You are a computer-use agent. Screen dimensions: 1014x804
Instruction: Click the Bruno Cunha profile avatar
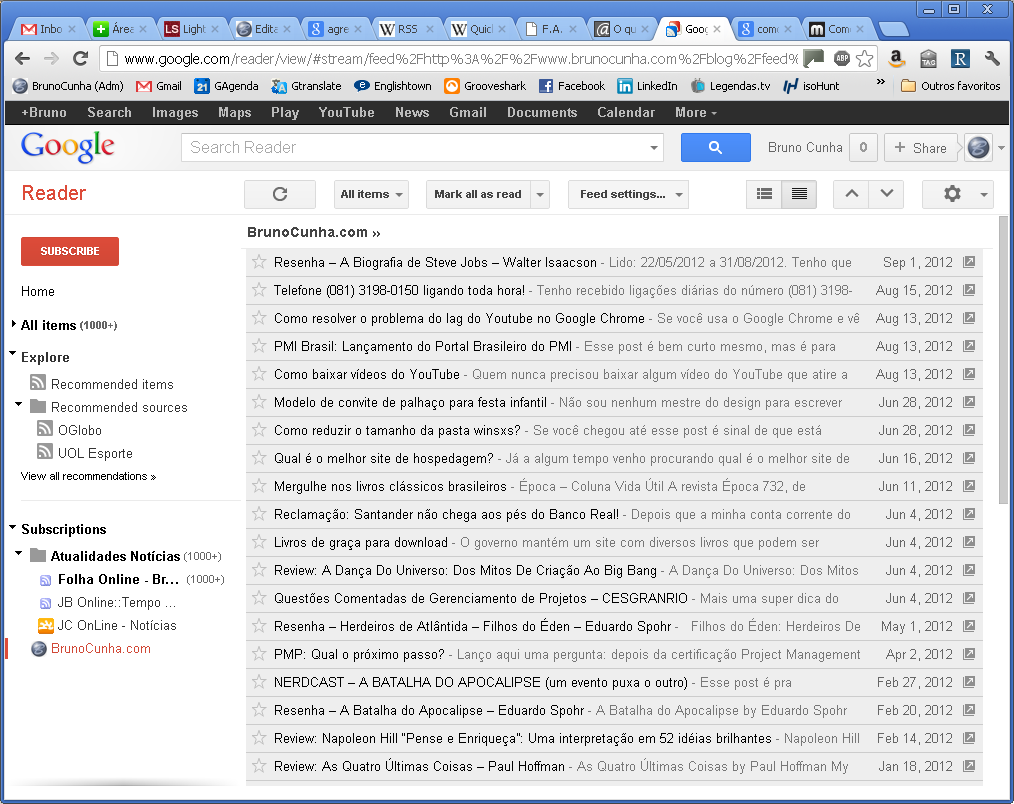[978, 147]
